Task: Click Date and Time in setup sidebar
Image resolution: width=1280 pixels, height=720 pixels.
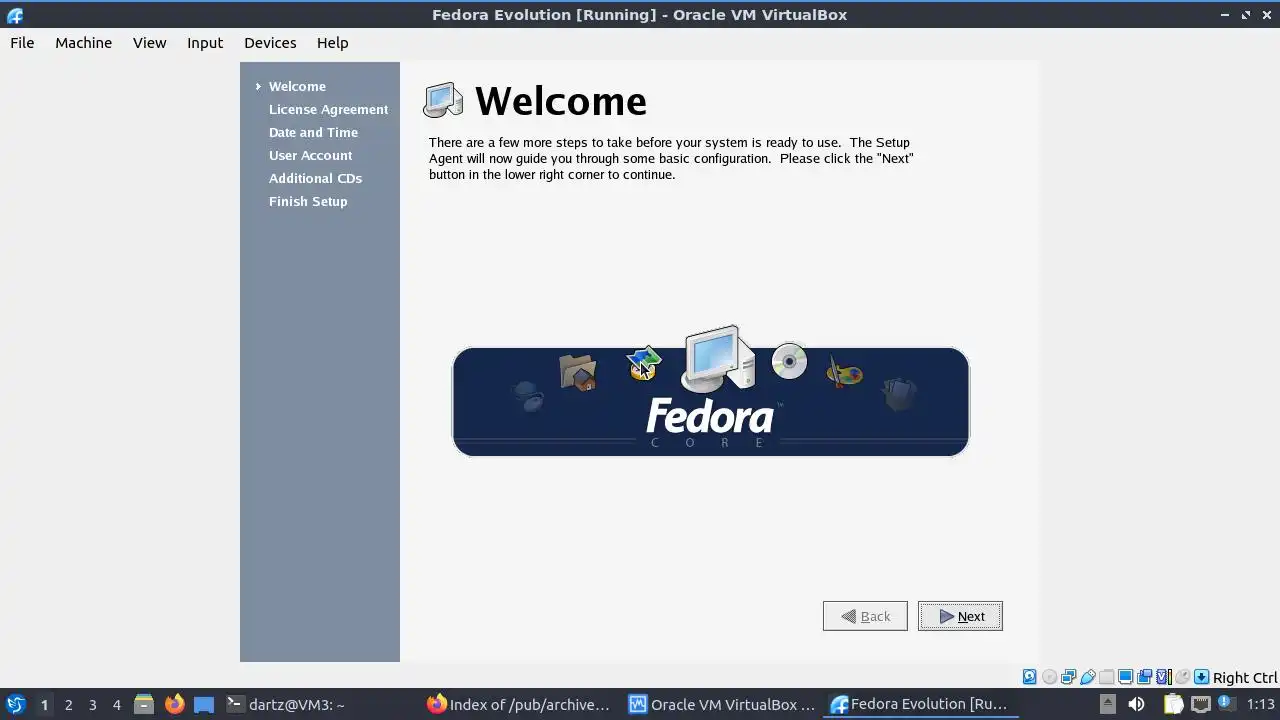Action: (313, 132)
